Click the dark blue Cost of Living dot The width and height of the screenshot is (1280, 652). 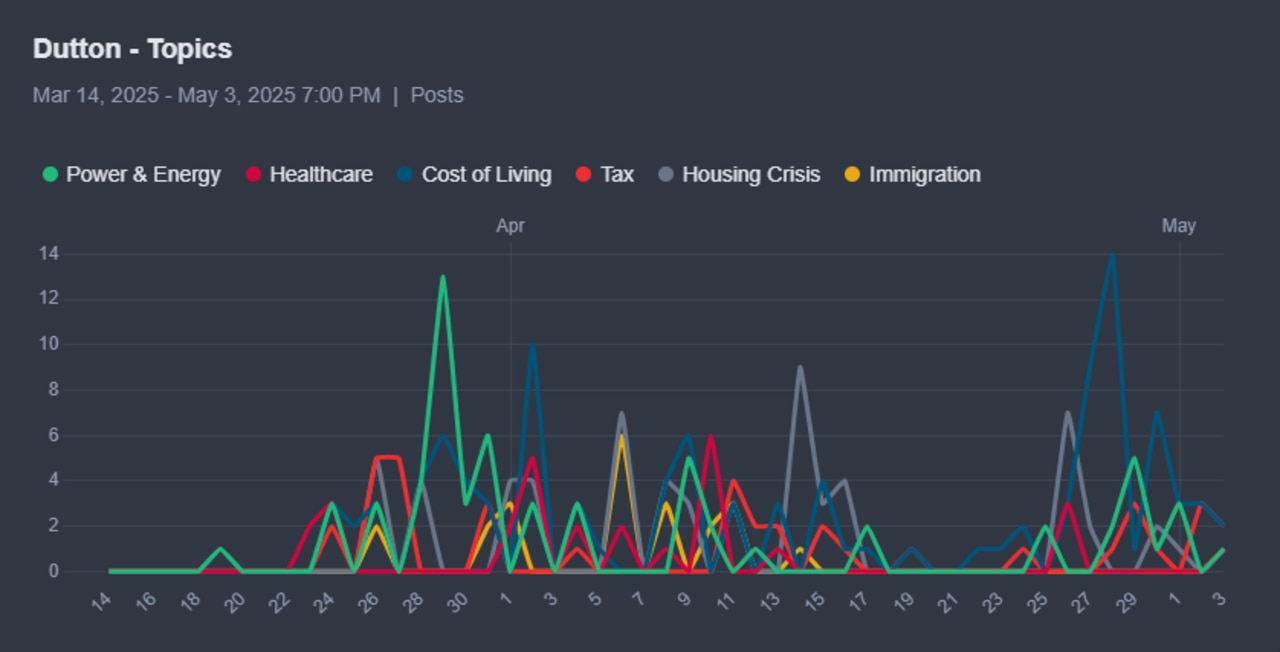tap(405, 174)
